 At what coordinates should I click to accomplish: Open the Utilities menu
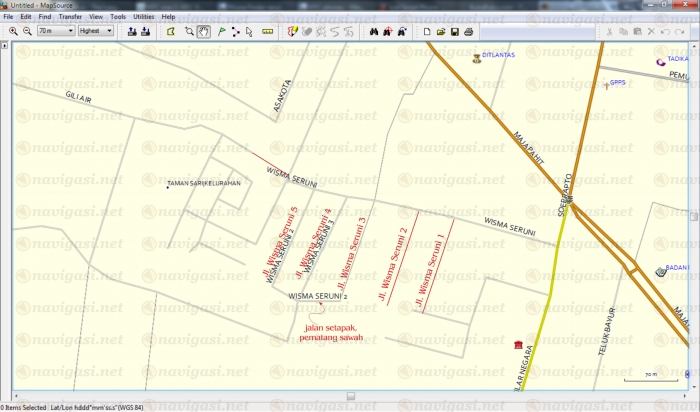coord(143,17)
